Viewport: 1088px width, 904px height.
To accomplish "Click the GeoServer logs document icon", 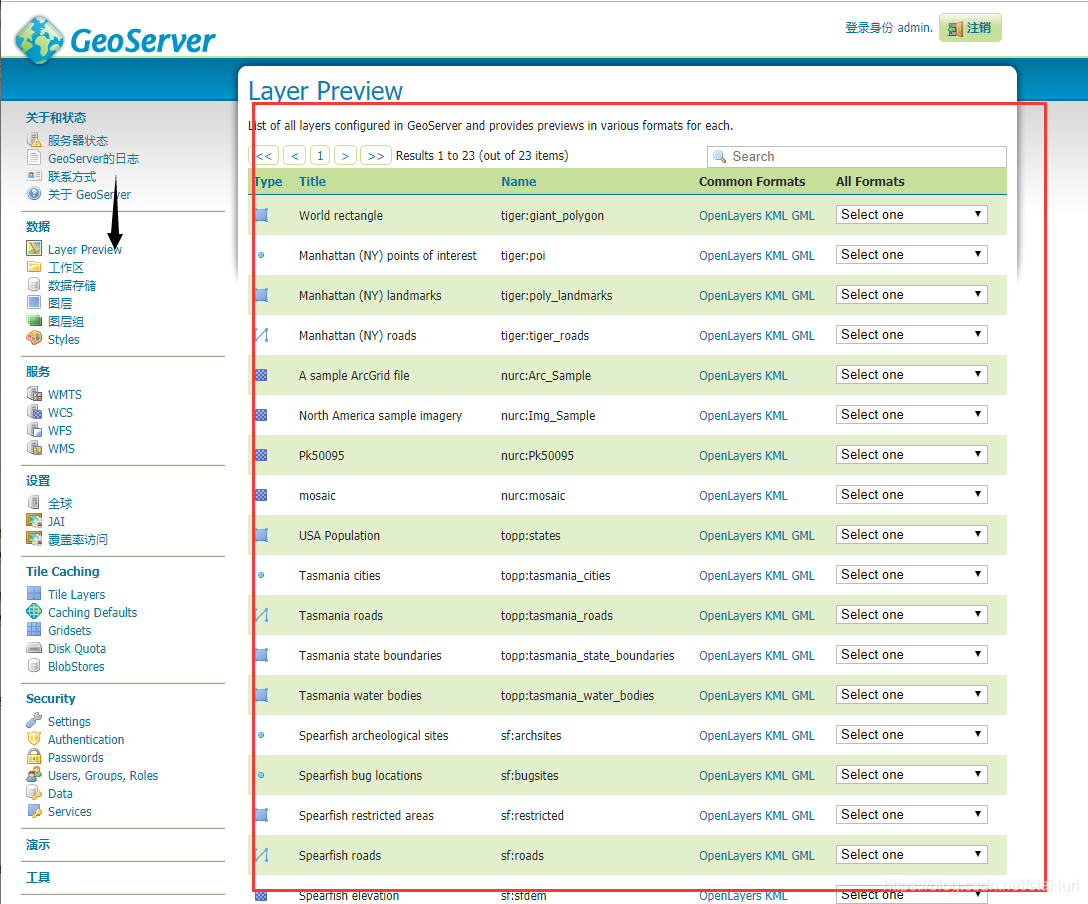I will [x=34, y=157].
